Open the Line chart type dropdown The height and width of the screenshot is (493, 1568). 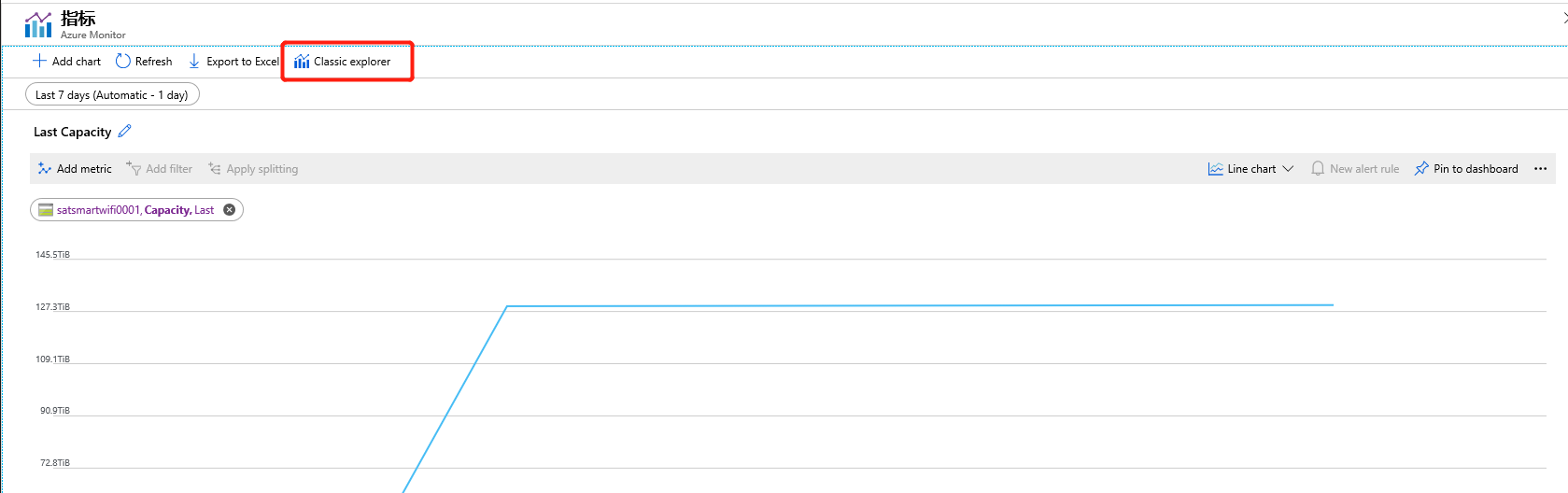(x=1250, y=169)
